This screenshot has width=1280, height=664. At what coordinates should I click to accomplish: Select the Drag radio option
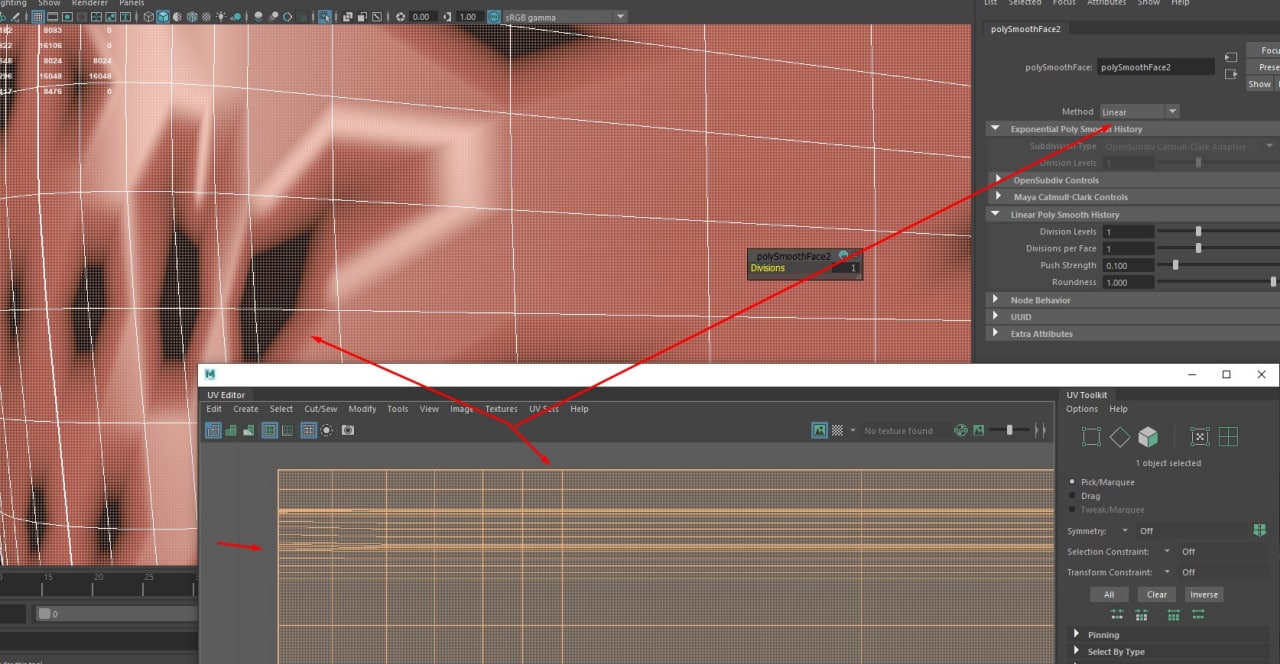tap(1072, 496)
